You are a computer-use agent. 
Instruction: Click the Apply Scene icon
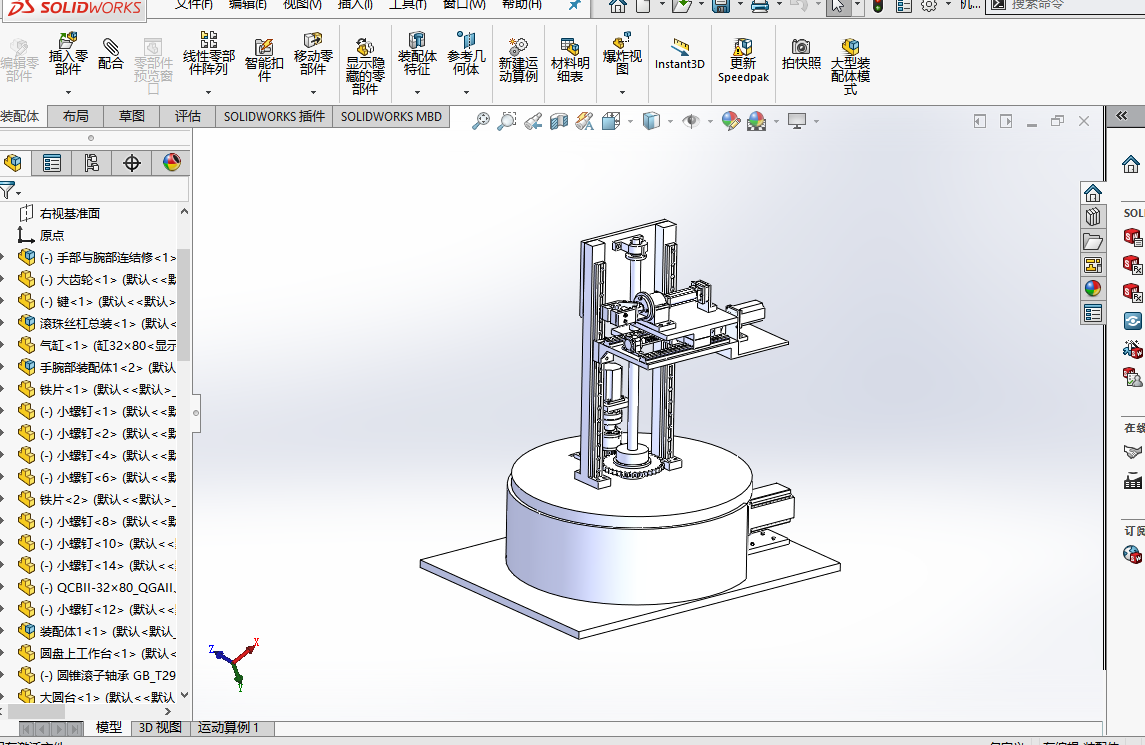click(757, 121)
